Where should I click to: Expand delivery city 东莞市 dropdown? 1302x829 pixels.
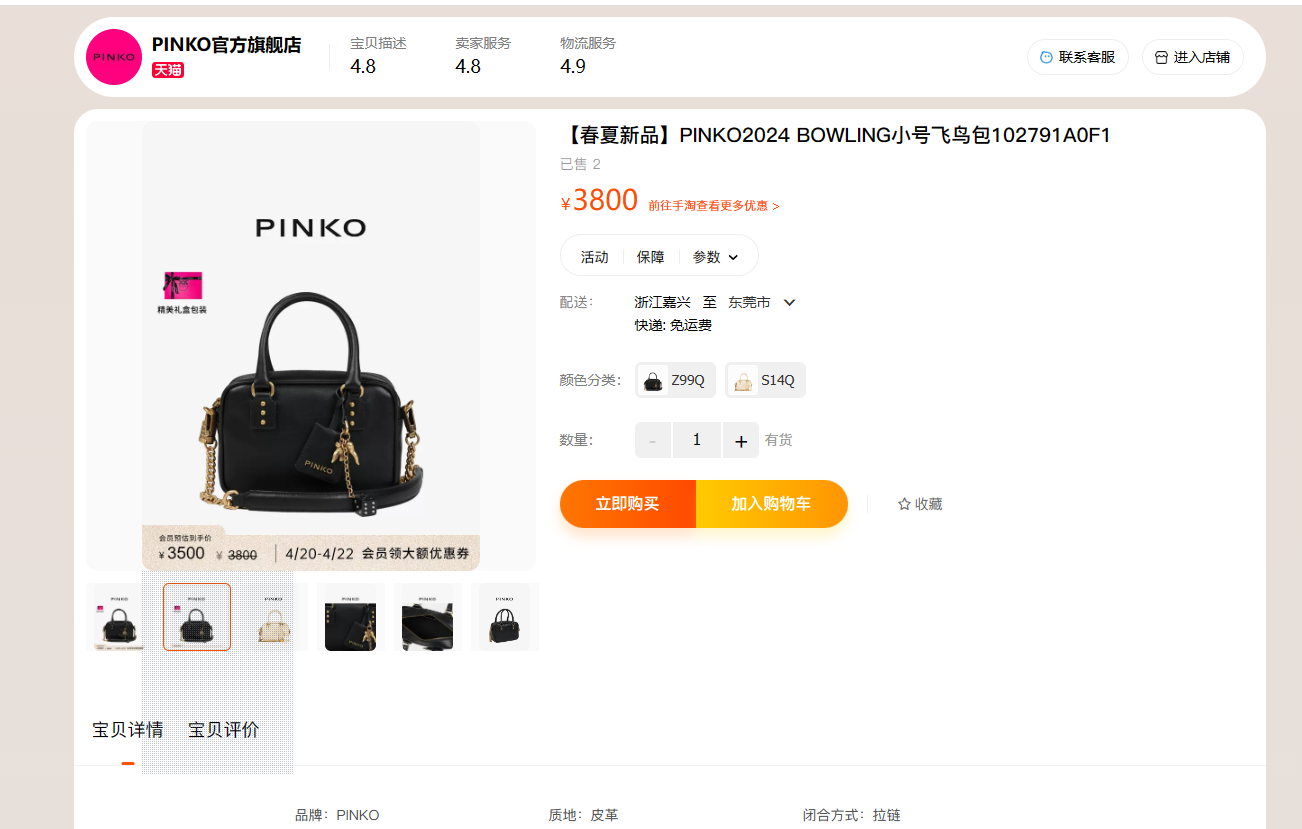pos(762,302)
